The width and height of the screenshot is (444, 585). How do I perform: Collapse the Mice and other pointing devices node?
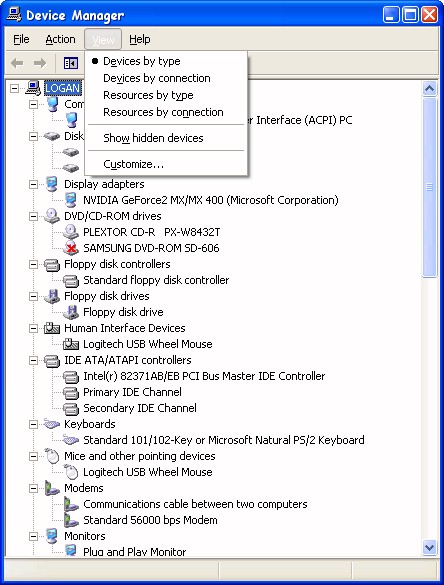34,456
